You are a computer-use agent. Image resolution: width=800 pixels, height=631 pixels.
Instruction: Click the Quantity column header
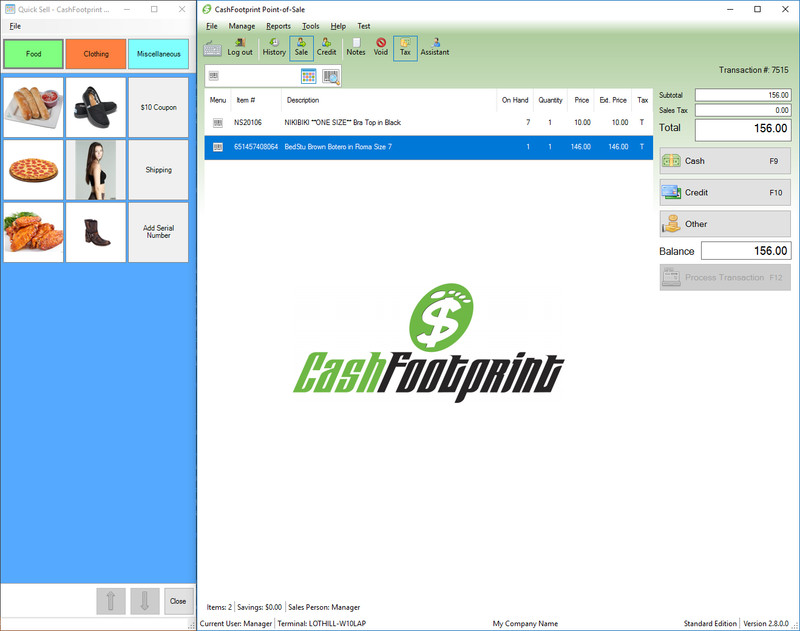pos(551,100)
